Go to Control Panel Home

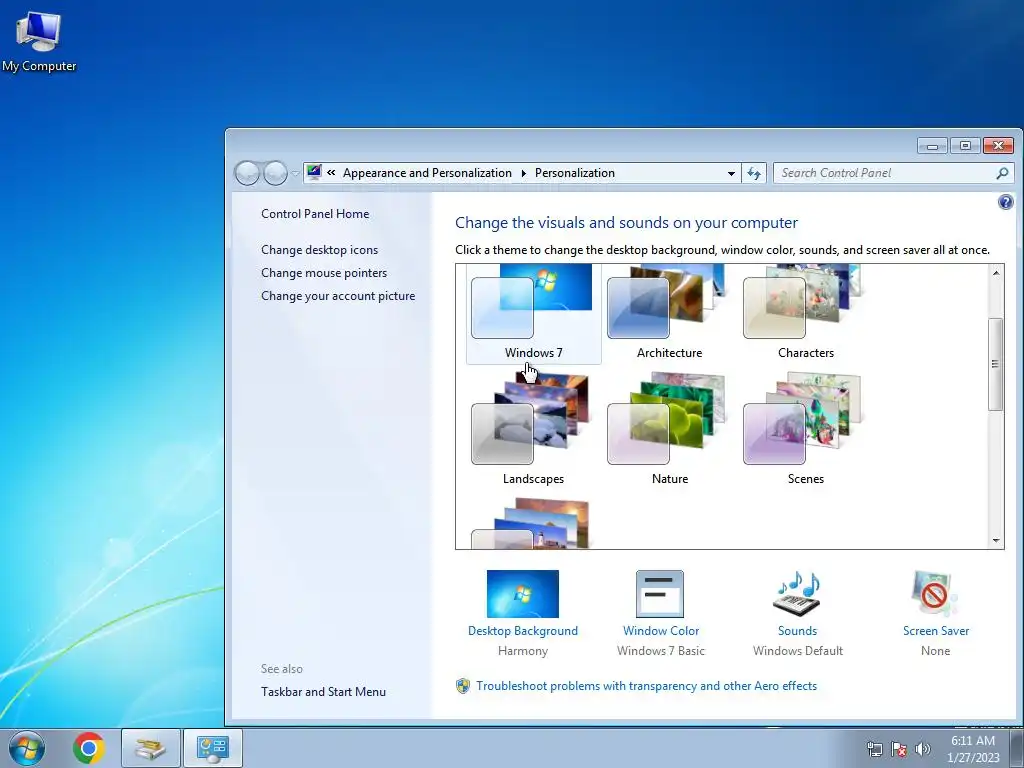coord(315,214)
